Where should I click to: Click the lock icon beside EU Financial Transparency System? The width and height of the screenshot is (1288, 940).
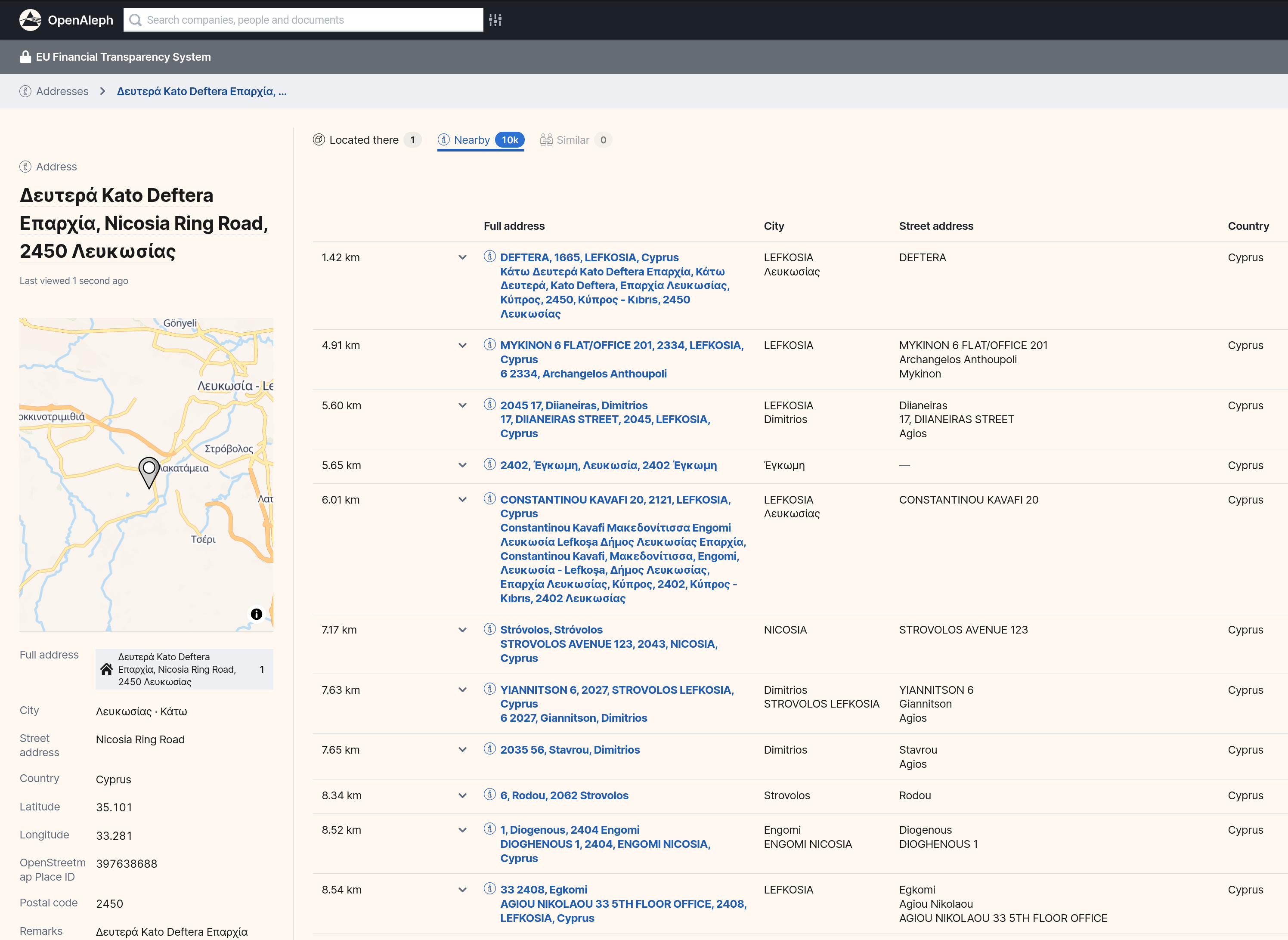click(x=25, y=57)
